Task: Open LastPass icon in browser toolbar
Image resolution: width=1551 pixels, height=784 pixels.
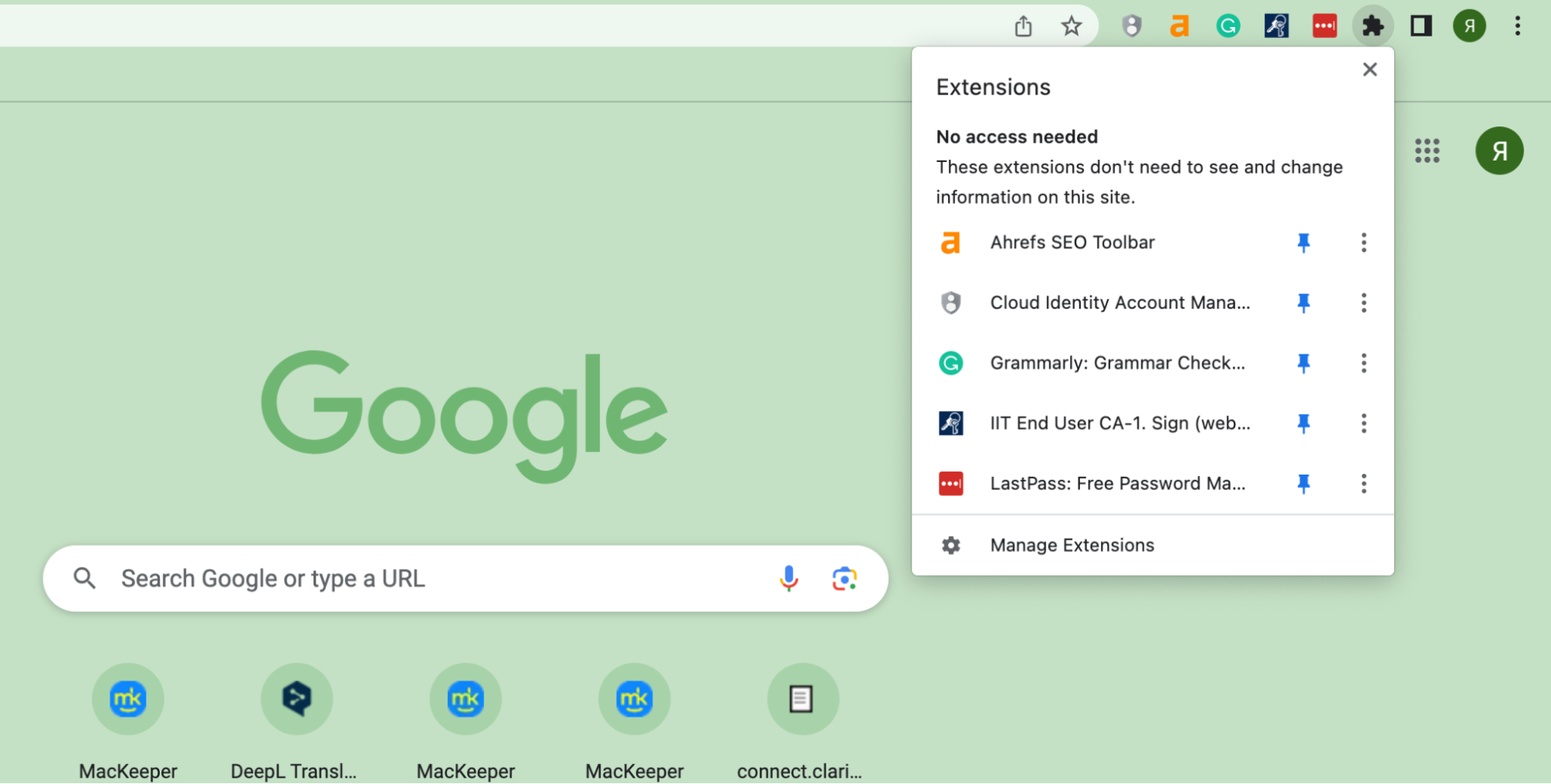Action: pos(1324,26)
